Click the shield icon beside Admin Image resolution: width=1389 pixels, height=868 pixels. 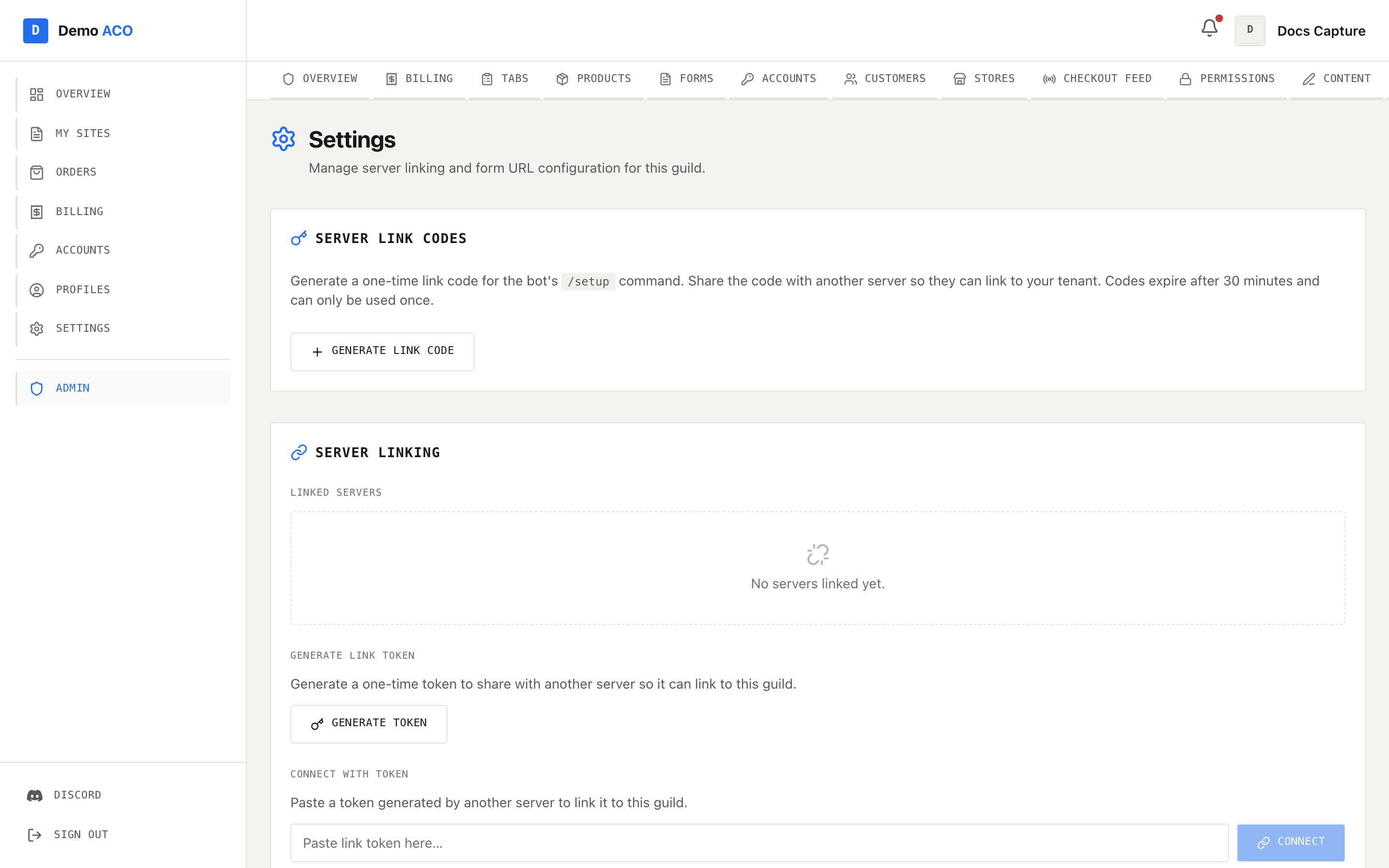coord(37,389)
